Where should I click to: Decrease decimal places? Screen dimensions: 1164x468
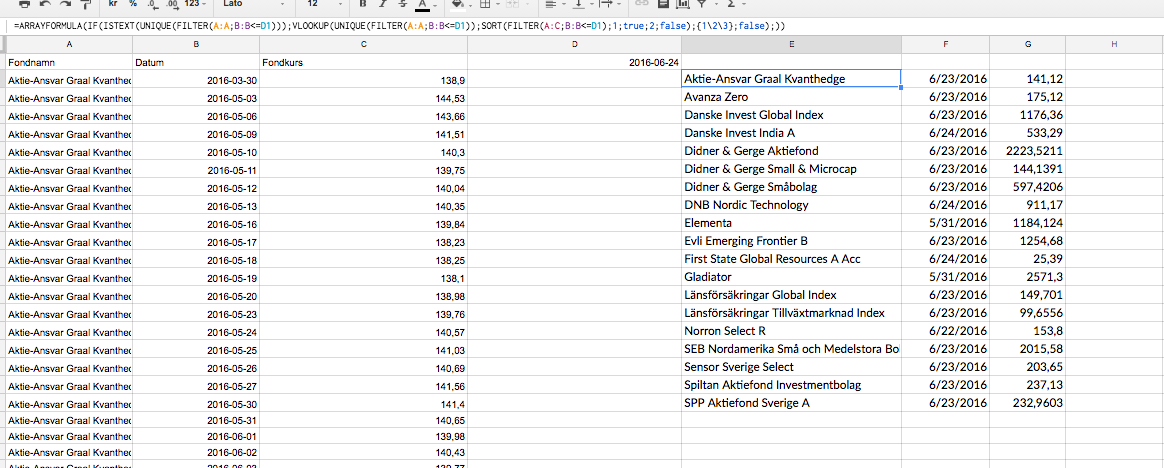point(153,4)
